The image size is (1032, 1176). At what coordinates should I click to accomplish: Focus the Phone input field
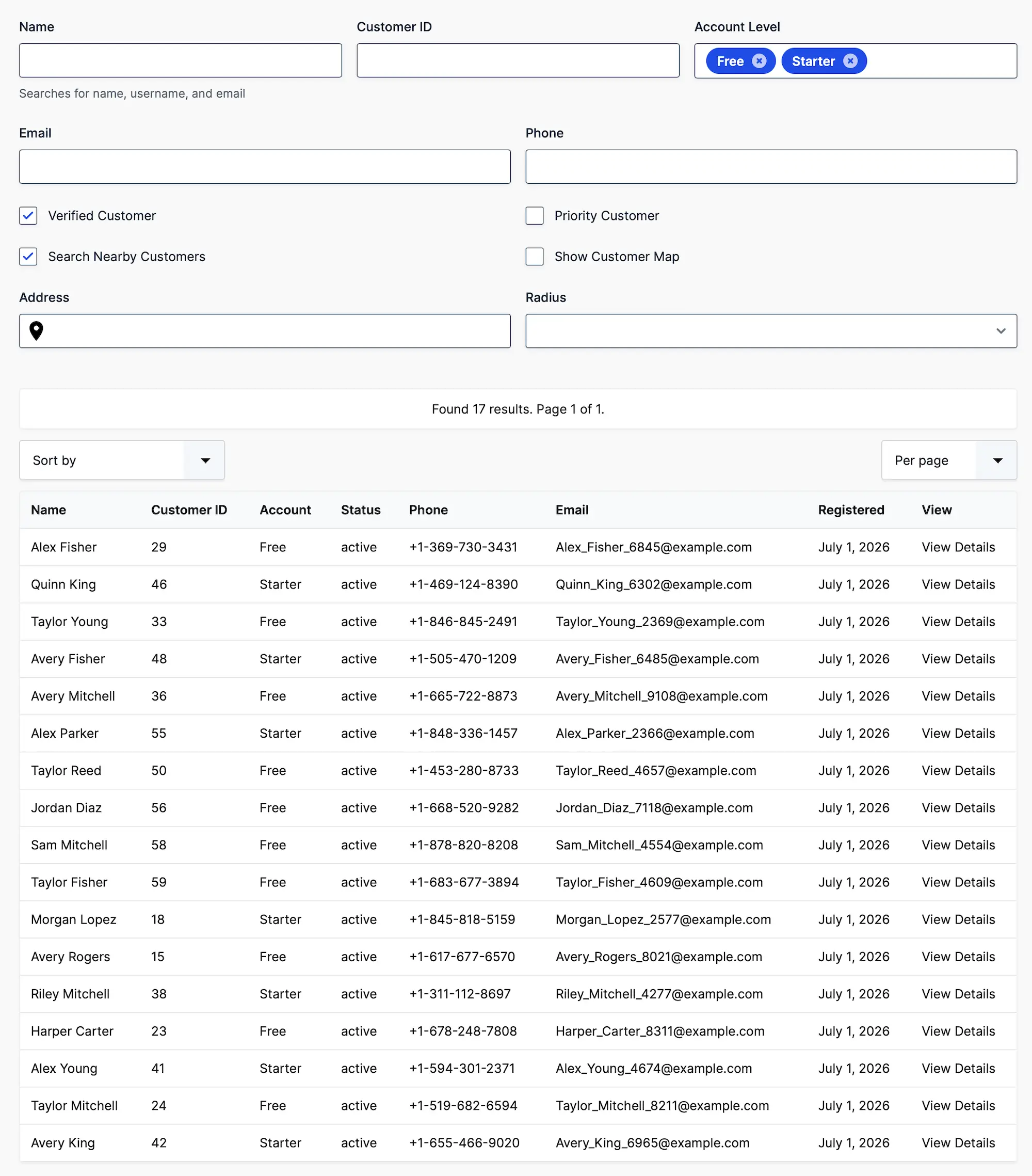pyautogui.click(x=771, y=167)
